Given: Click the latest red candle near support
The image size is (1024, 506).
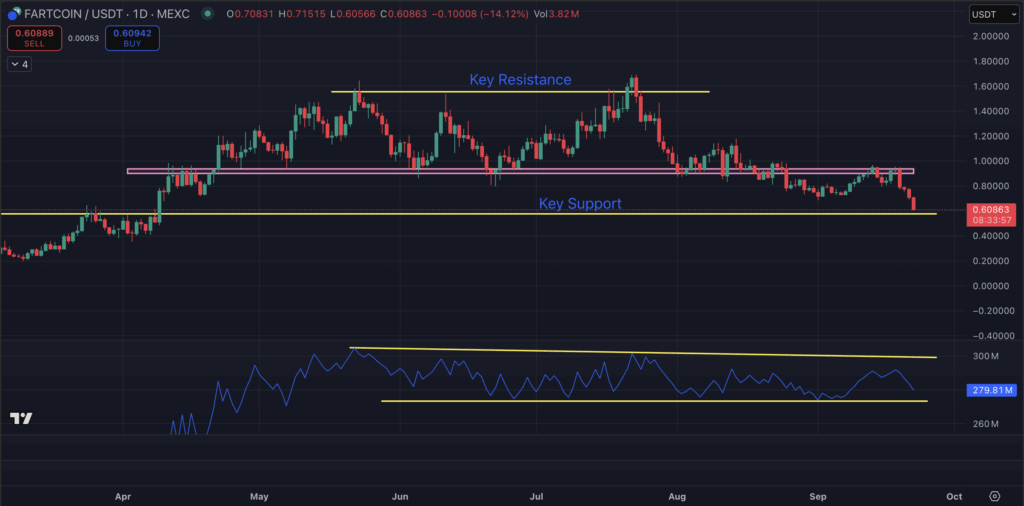Looking at the screenshot, I should tap(913, 203).
